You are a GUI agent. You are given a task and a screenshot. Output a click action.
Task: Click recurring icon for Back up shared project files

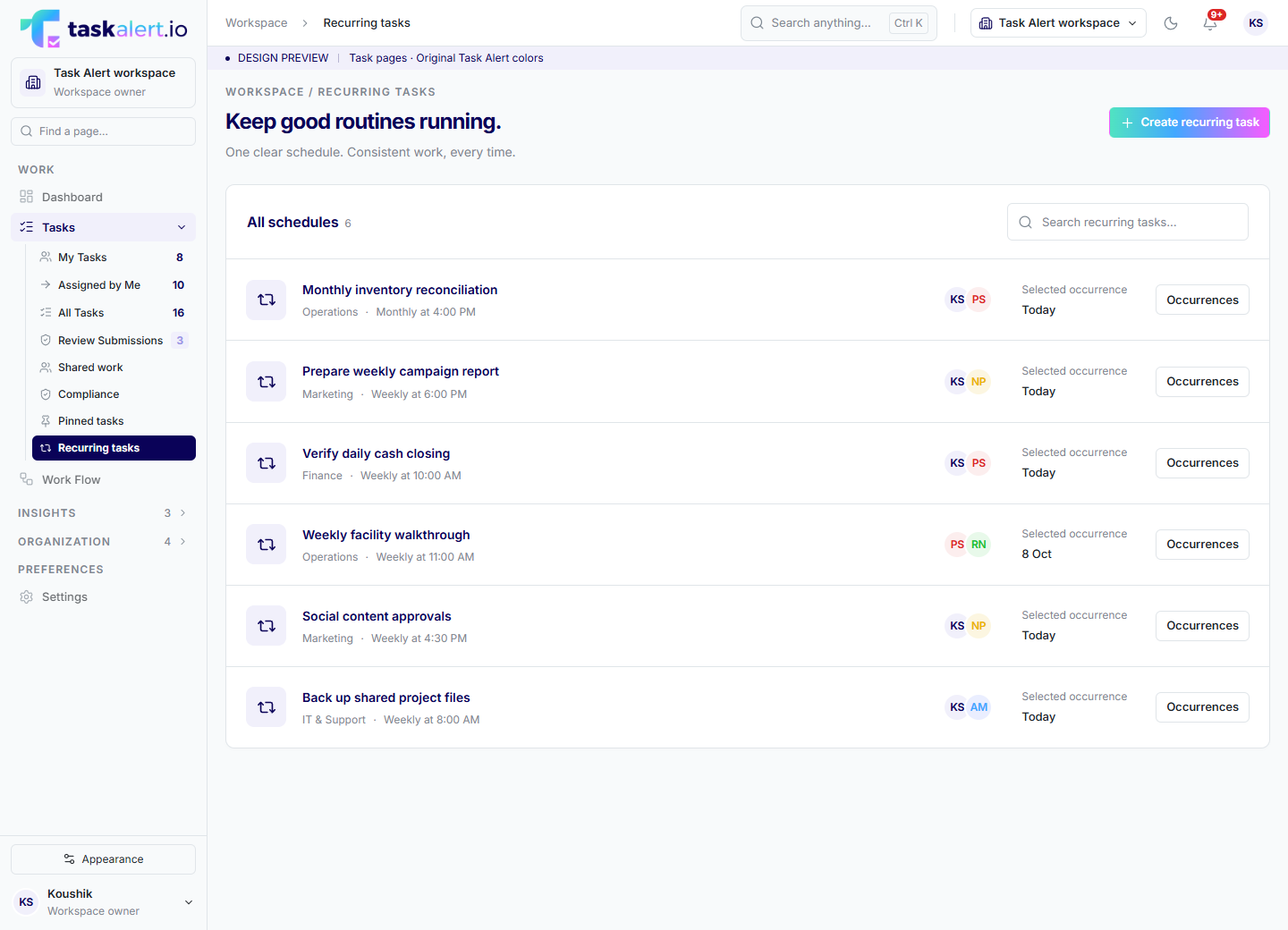pyautogui.click(x=267, y=707)
